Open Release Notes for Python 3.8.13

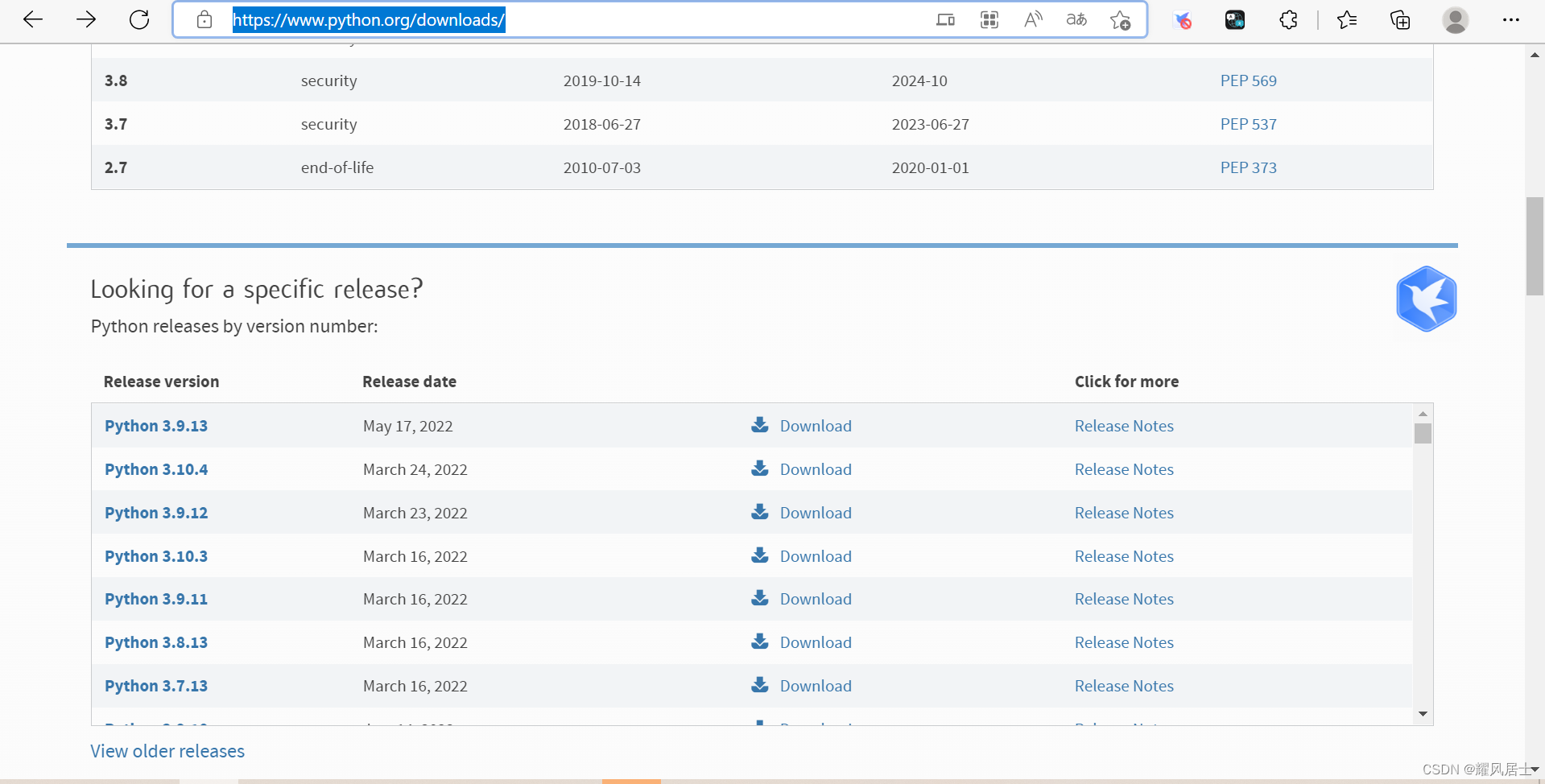pyautogui.click(x=1124, y=642)
